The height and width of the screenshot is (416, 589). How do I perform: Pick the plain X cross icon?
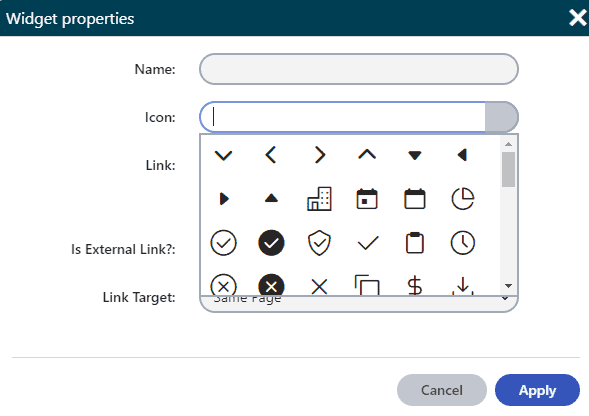coord(319,287)
